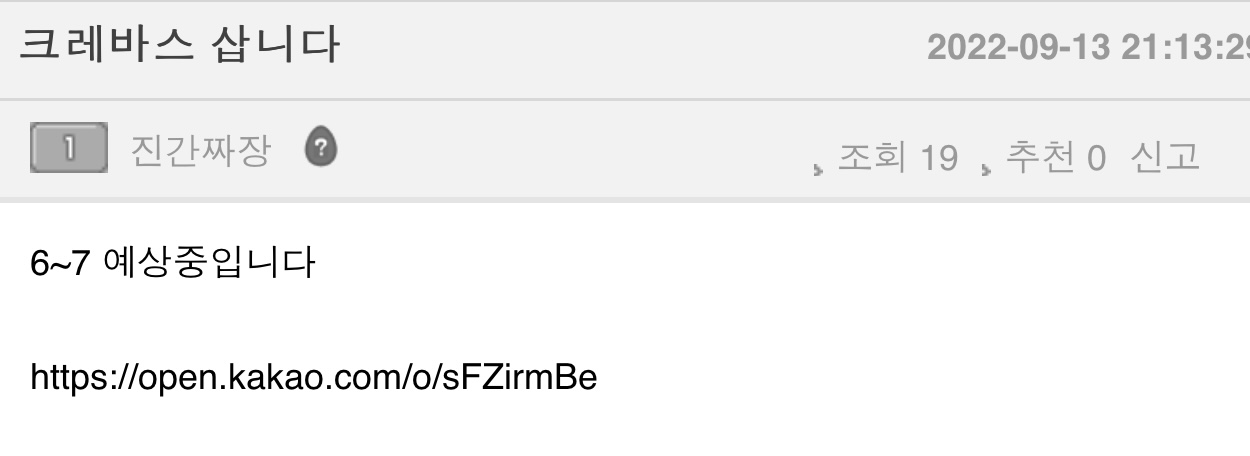This screenshot has height=456, width=1250.
Task: Report the post using 신고
Action: 1164,157
